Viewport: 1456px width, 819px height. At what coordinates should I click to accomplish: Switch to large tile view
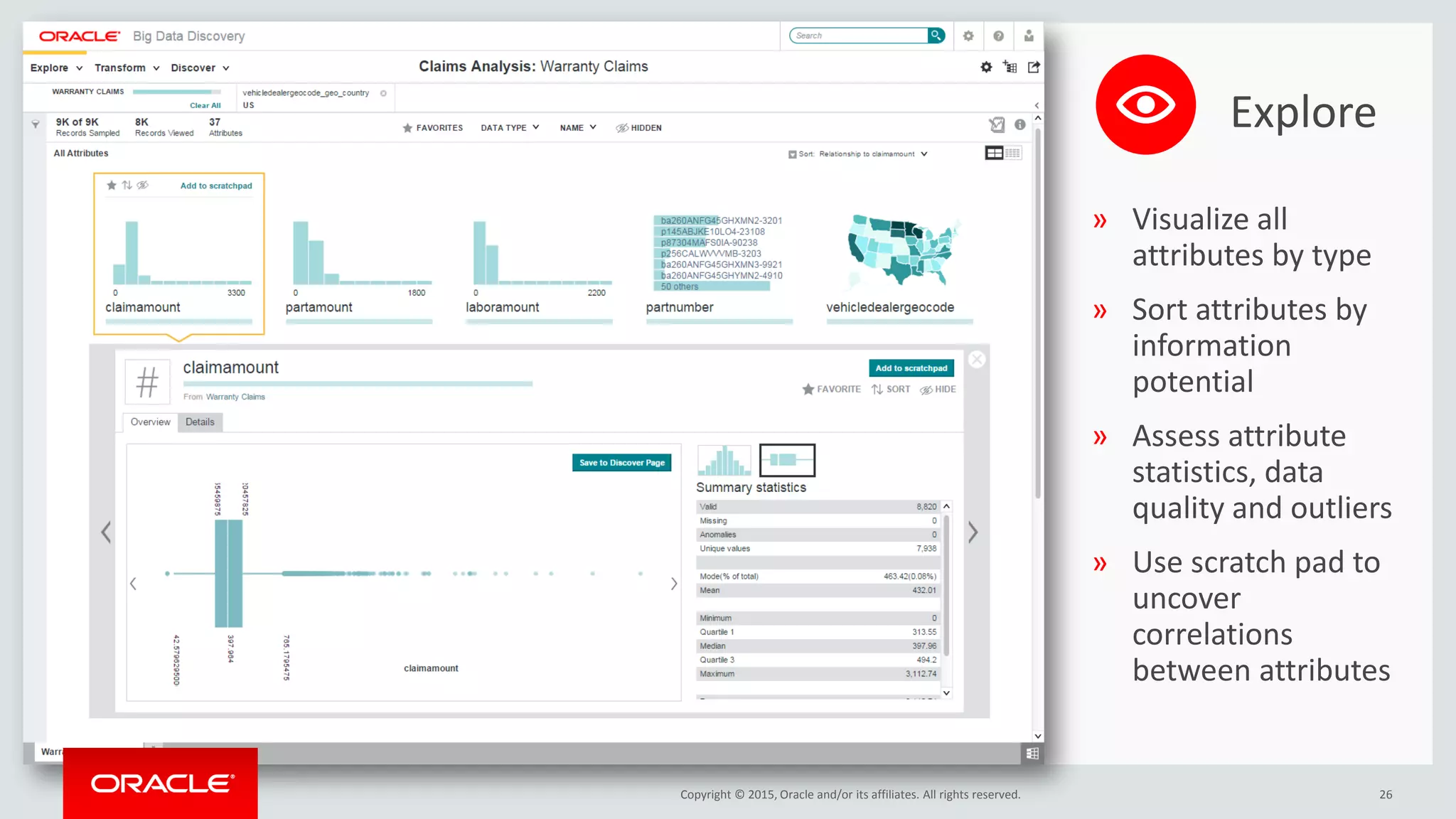point(994,153)
